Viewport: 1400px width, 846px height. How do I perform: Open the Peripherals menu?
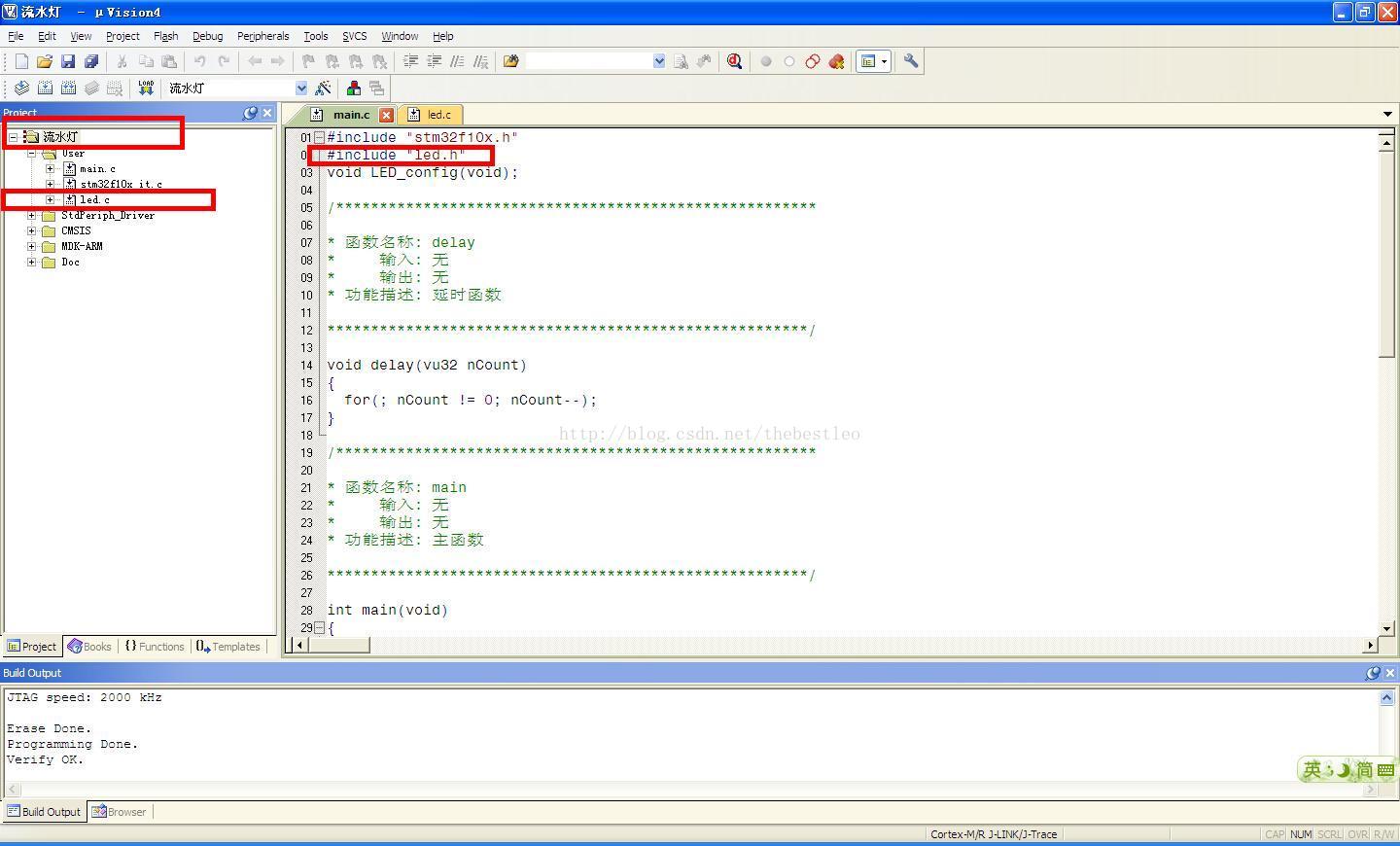tap(262, 36)
